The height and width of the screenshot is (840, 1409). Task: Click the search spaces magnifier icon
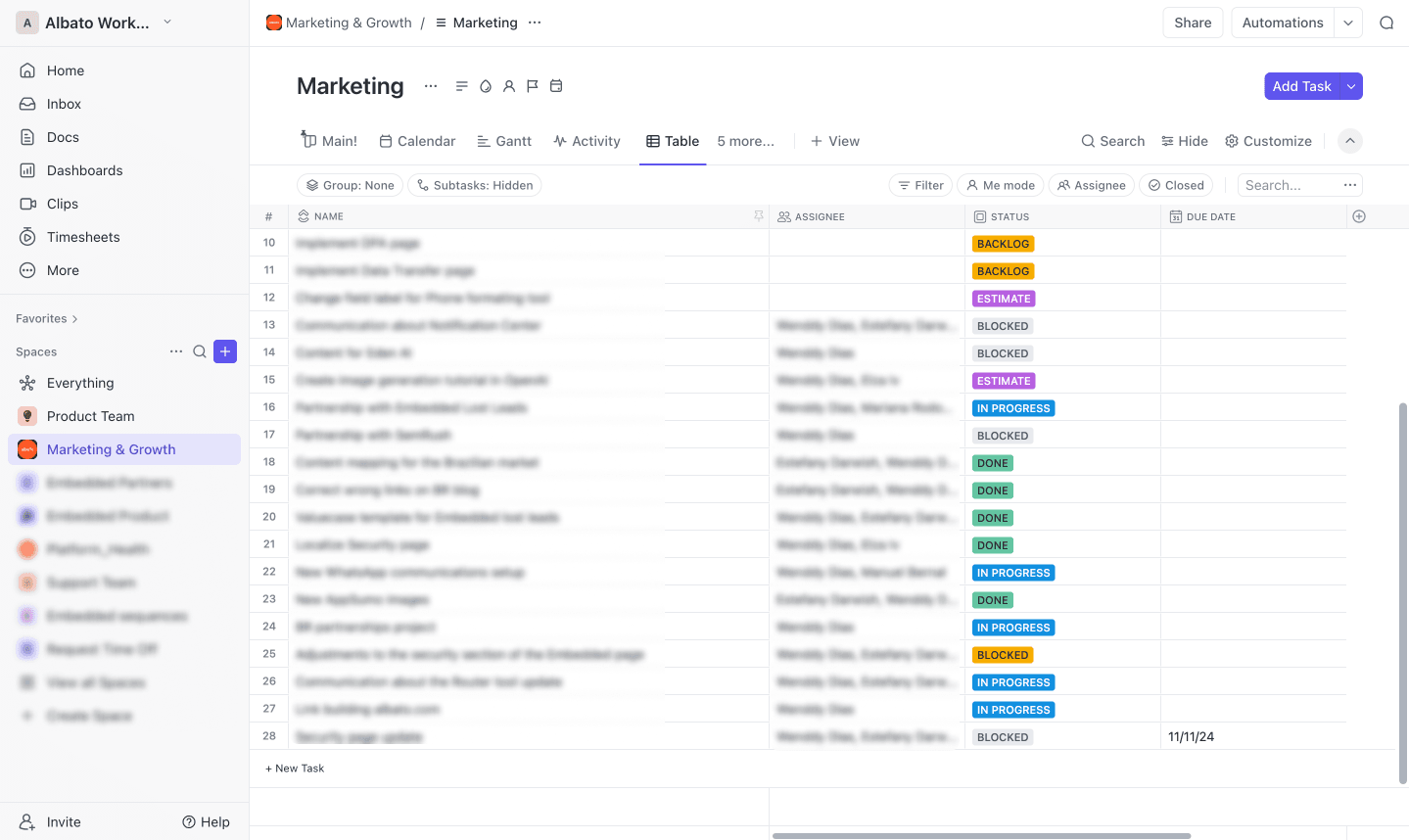[x=200, y=351]
